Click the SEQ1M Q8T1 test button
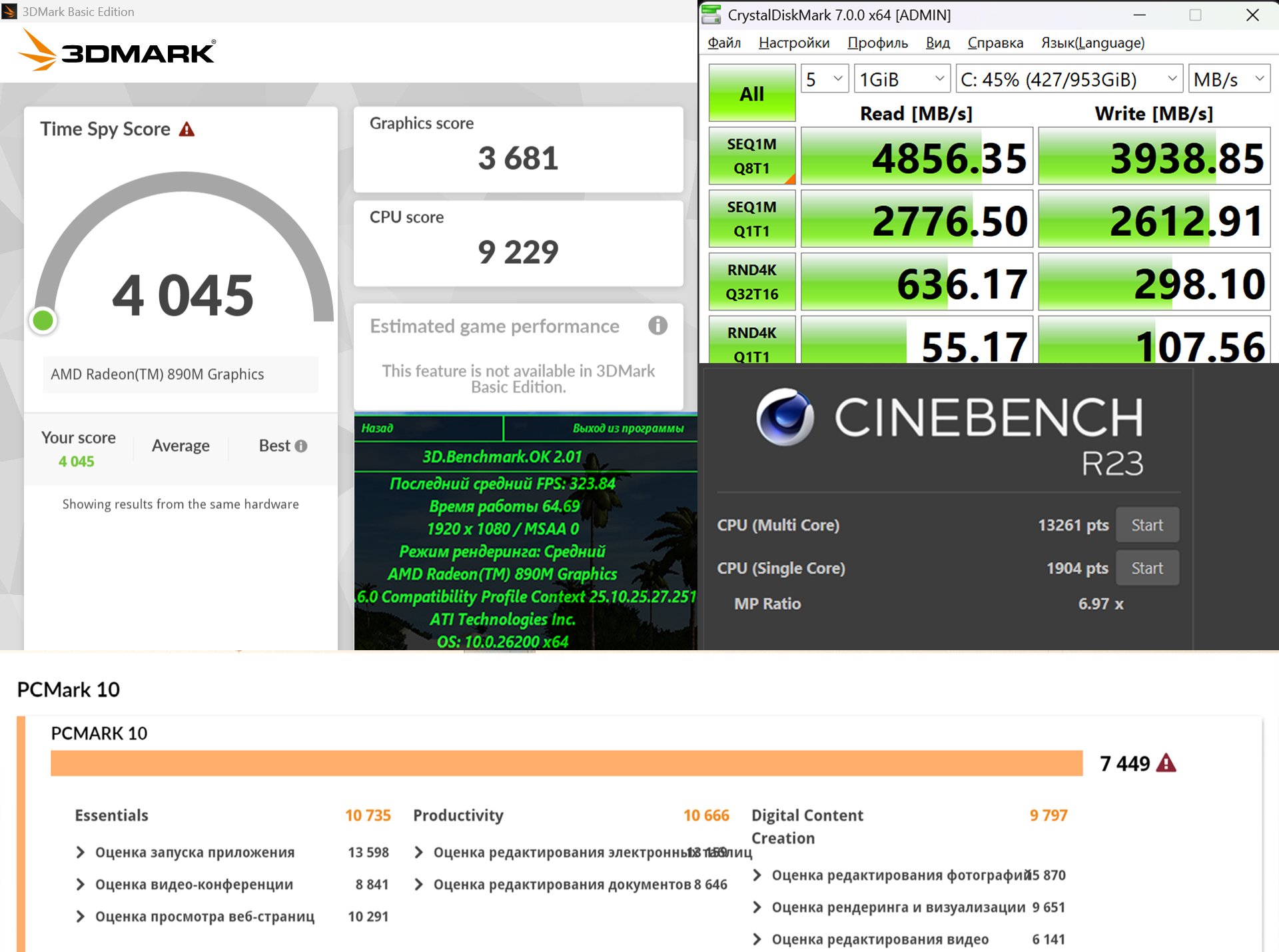This screenshot has height=952, width=1279. 751,156
